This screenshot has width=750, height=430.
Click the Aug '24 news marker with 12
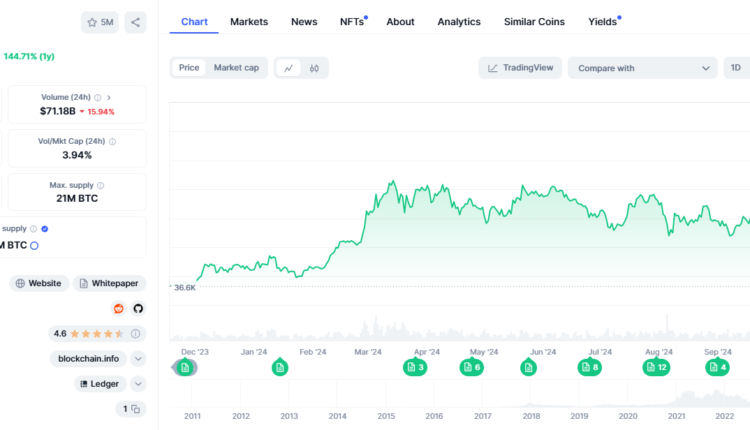[656, 367]
